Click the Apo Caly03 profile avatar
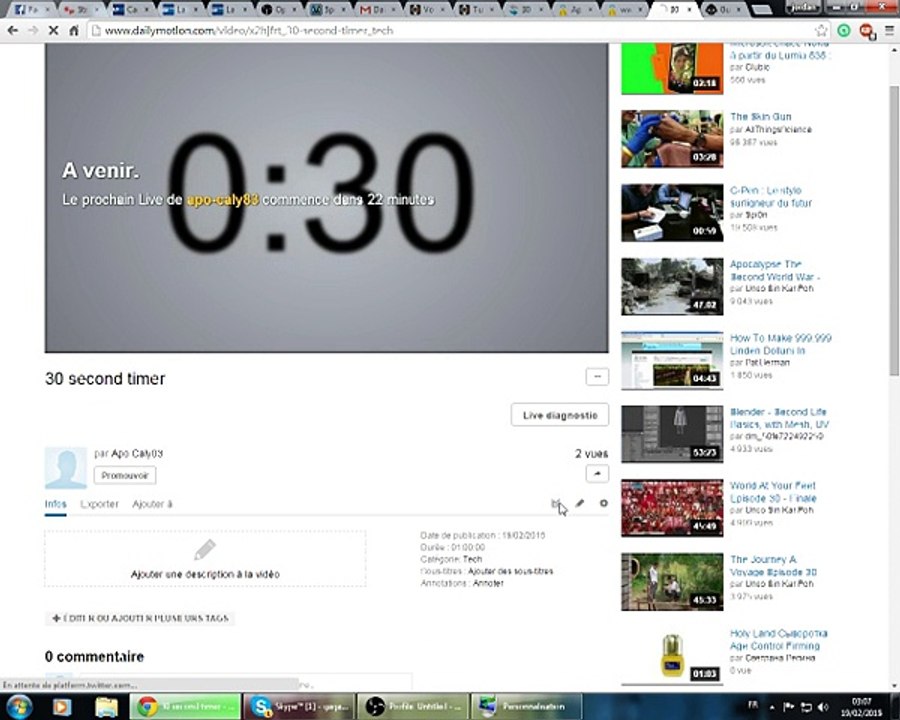The height and width of the screenshot is (720, 900). pos(66,468)
